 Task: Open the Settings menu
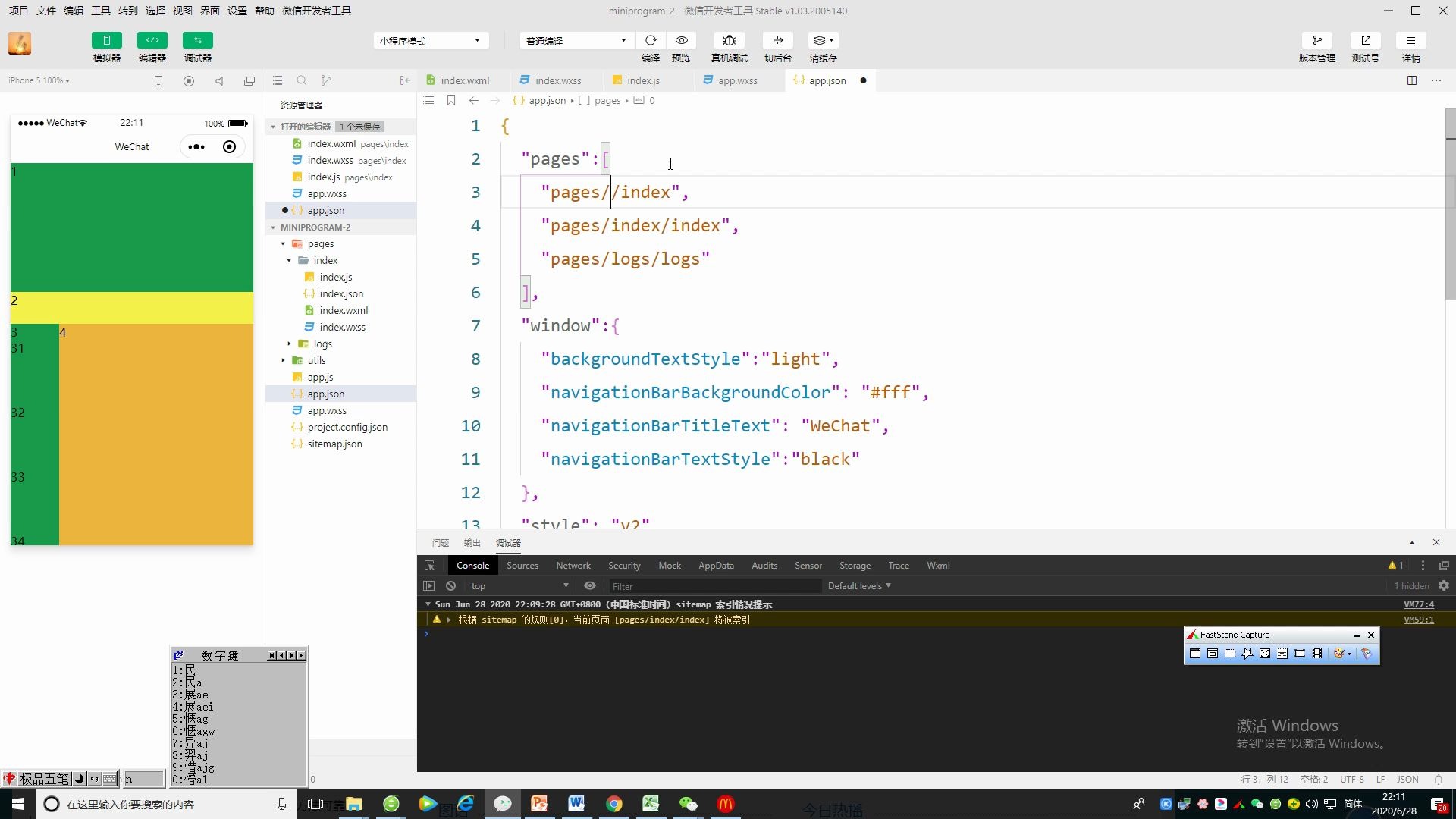pos(237,11)
